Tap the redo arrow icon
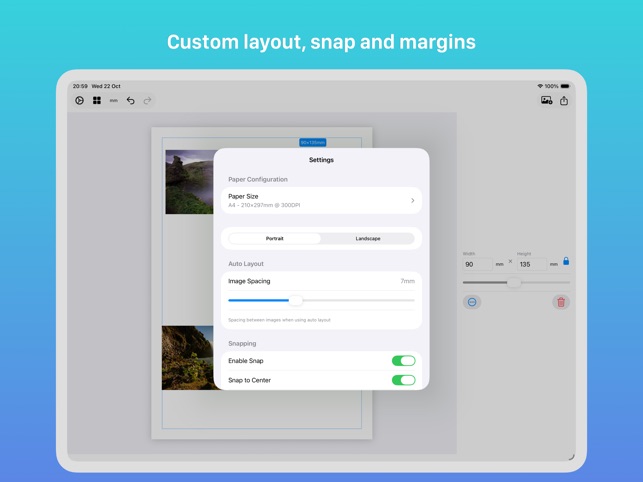Image resolution: width=643 pixels, height=482 pixels. click(147, 101)
